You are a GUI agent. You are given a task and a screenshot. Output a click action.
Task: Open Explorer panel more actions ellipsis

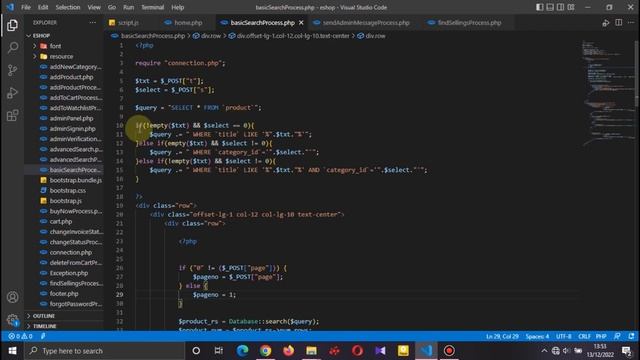coord(93,23)
